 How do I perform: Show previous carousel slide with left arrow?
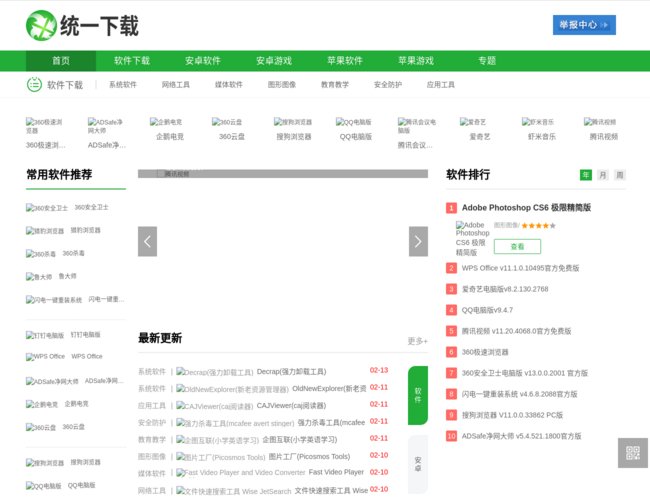coord(147,241)
